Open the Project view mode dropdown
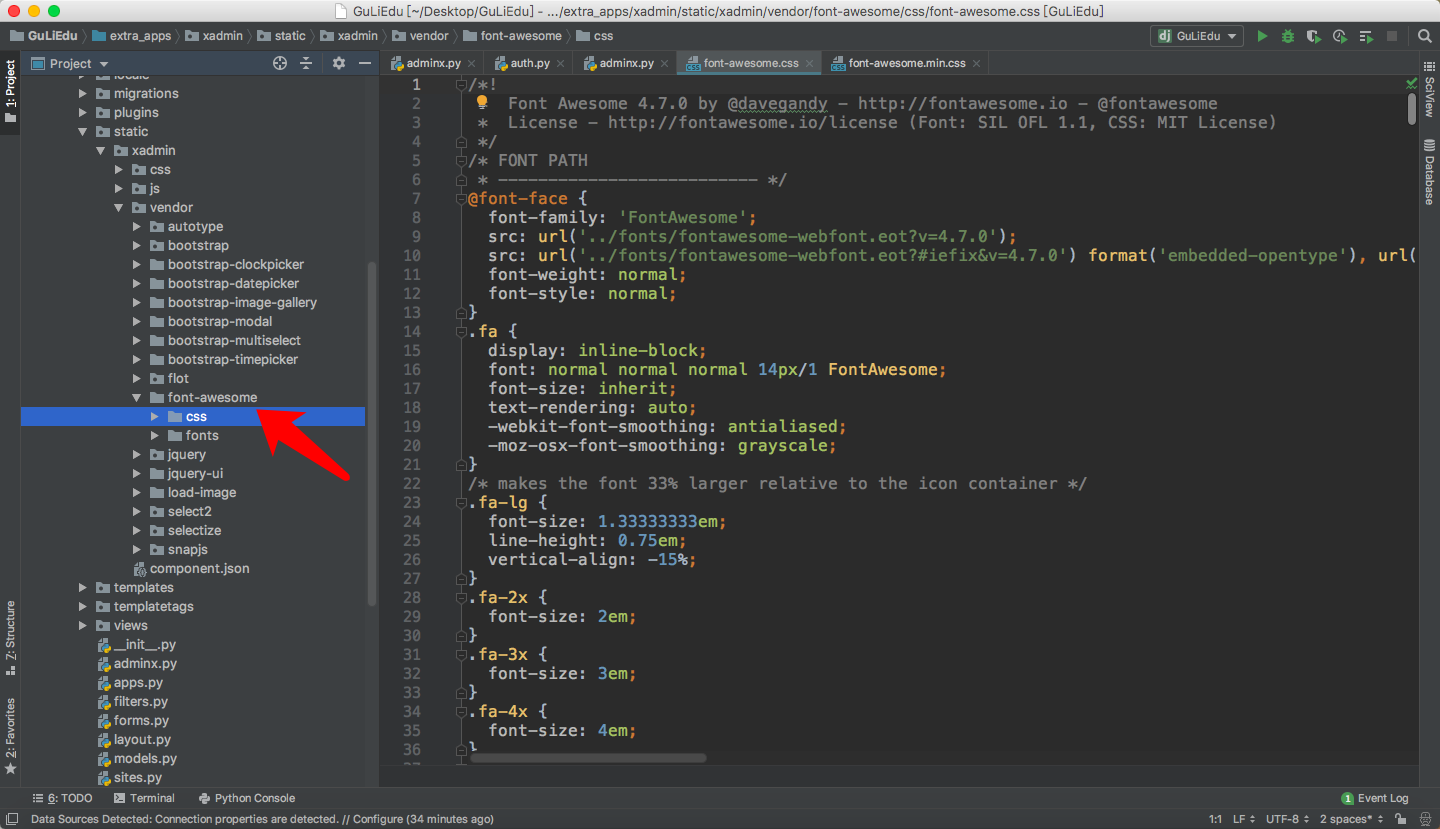 (69, 63)
